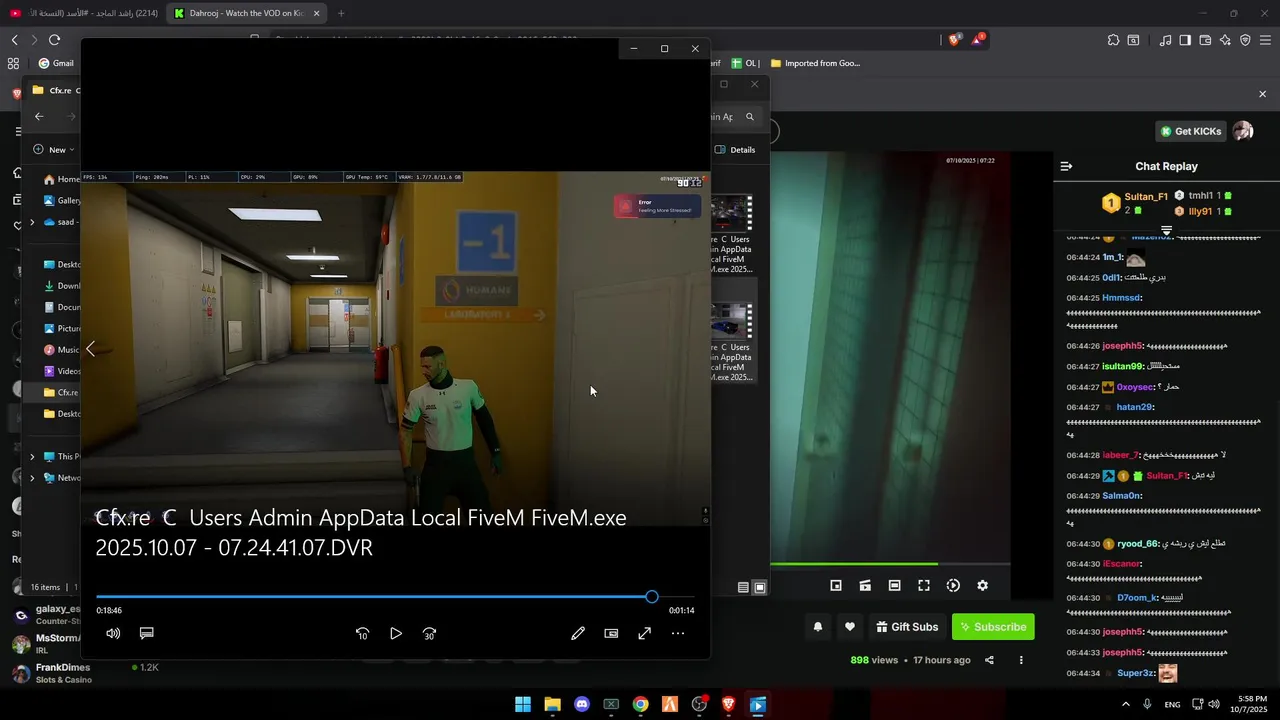Open Home in File Explorer sidebar
Viewport: 1280px width, 720px height.
click(62, 179)
